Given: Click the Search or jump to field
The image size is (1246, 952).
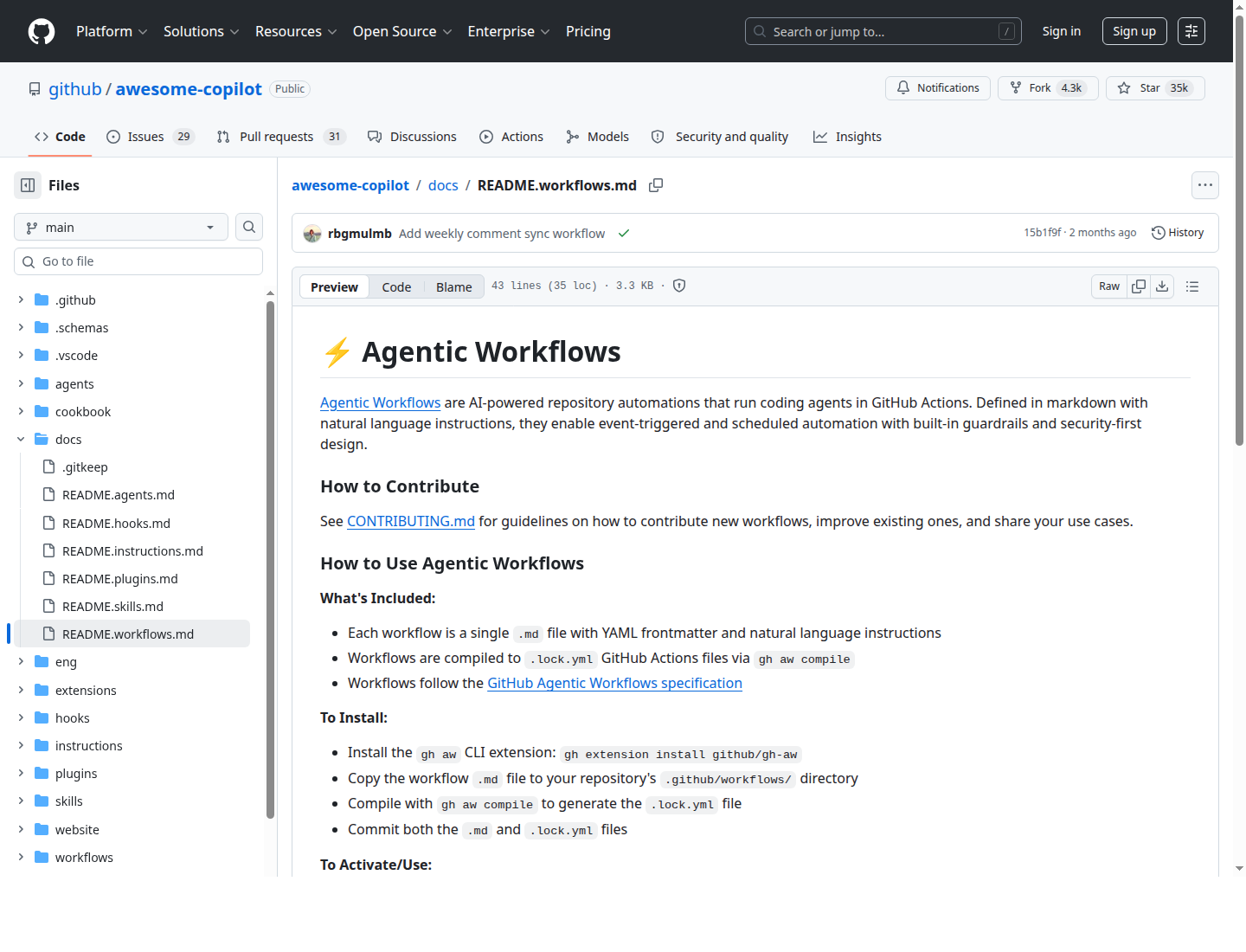Looking at the screenshot, I should coord(883,31).
